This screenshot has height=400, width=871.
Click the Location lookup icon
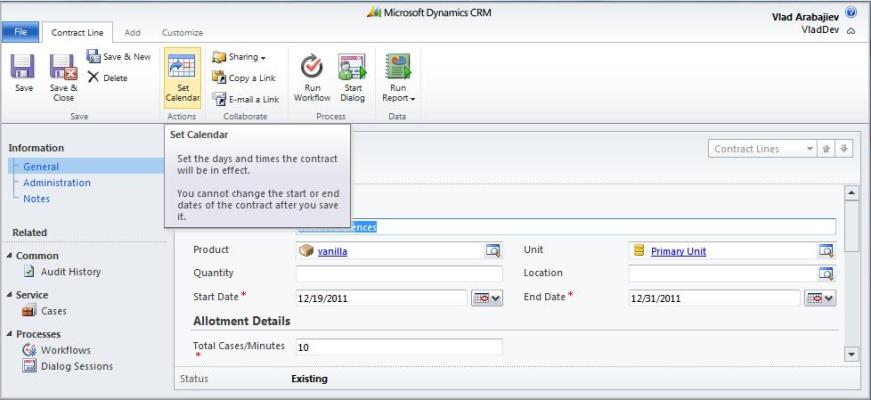coord(826,273)
